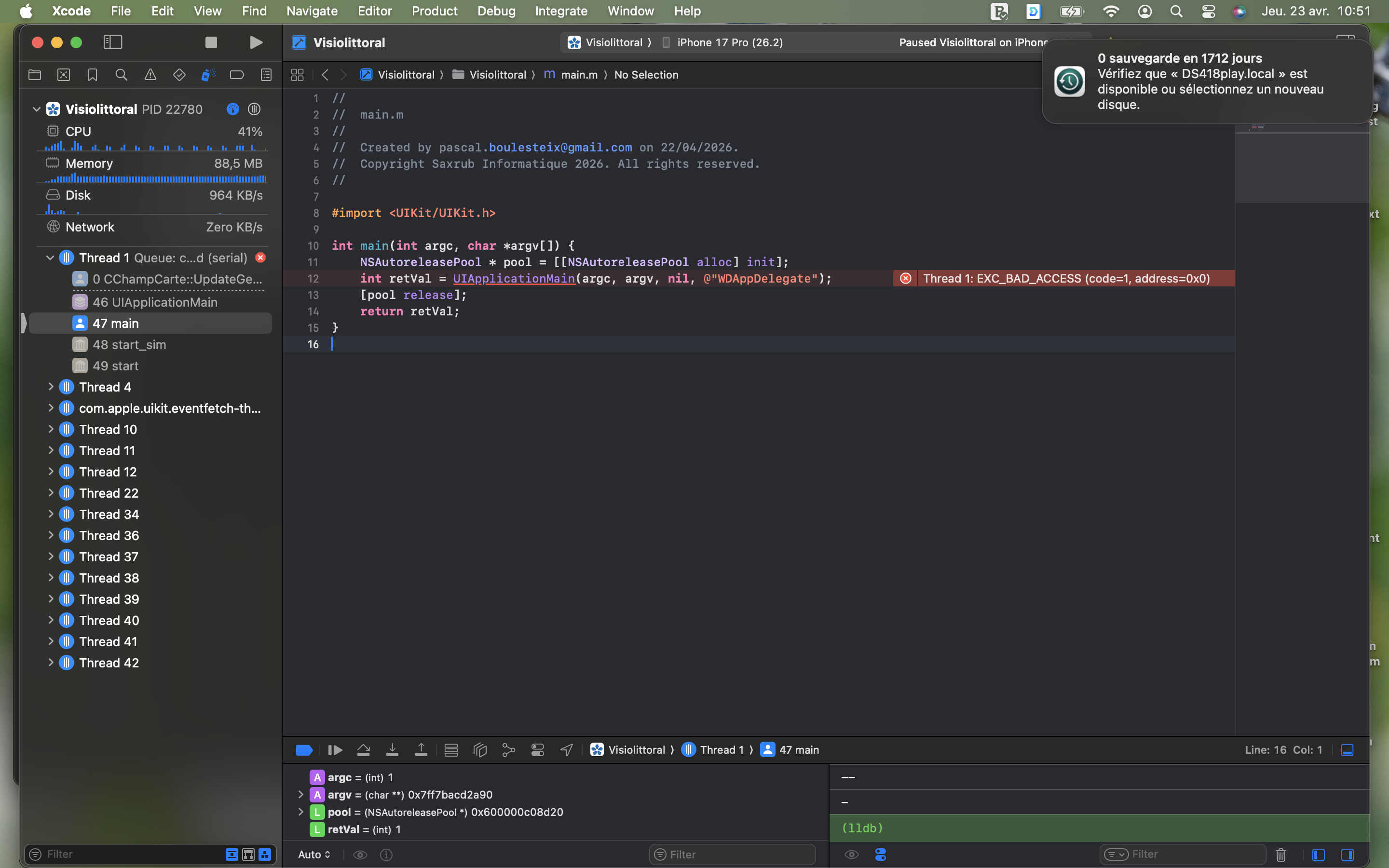Select the 46 UIApplicationMain stack frame
The image size is (1389, 868).
coord(154,302)
